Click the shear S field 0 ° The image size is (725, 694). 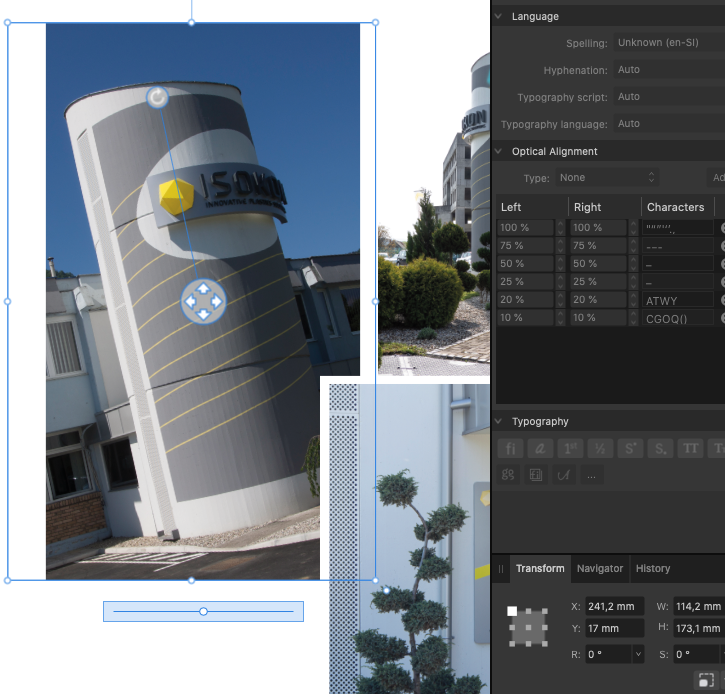[x=696, y=654]
